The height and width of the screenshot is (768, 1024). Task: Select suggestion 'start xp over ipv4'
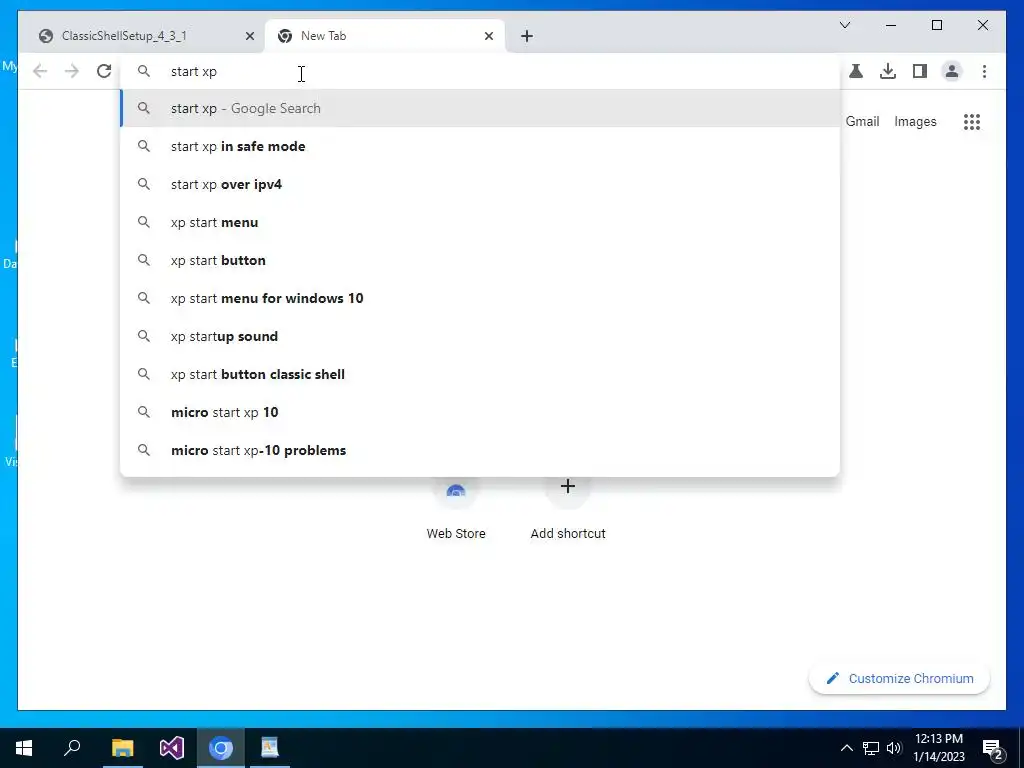[x=480, y=184]
